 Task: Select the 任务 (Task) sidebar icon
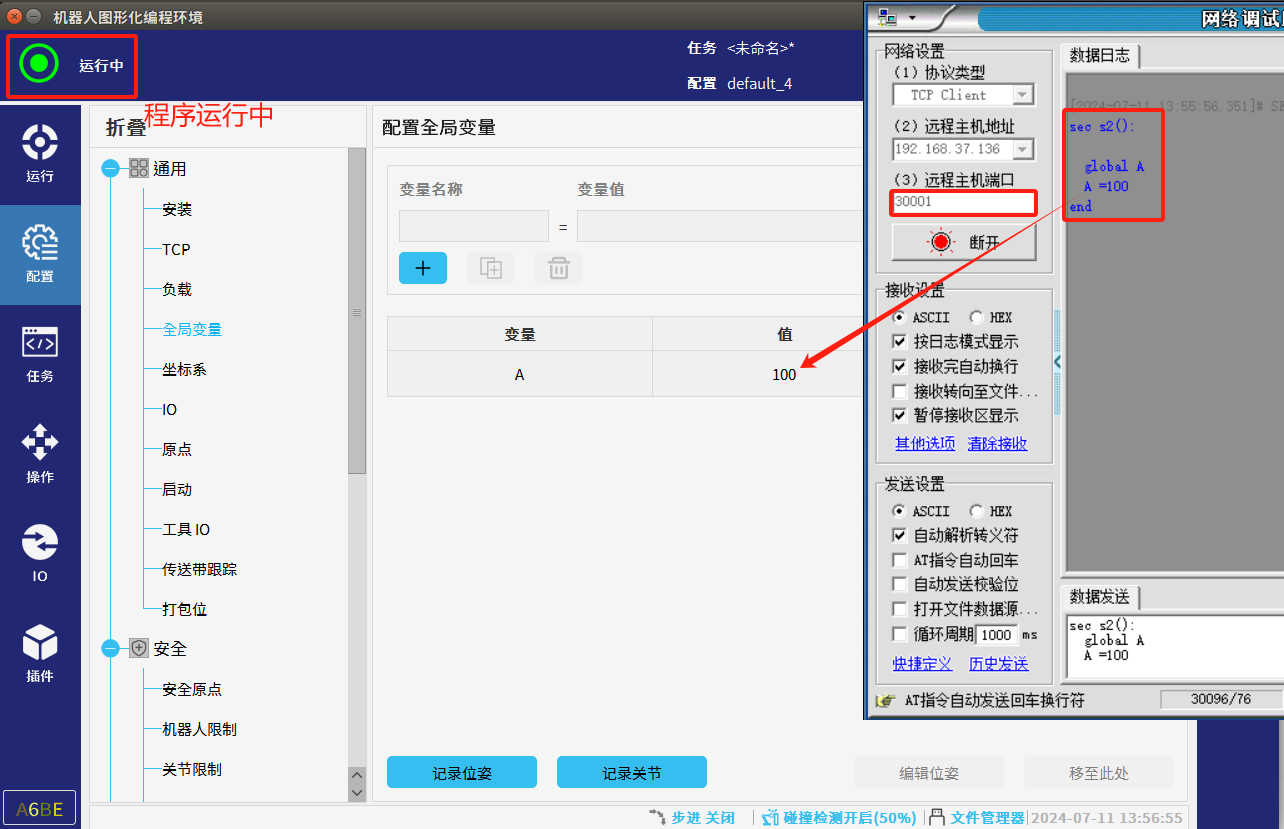point(40,354)
